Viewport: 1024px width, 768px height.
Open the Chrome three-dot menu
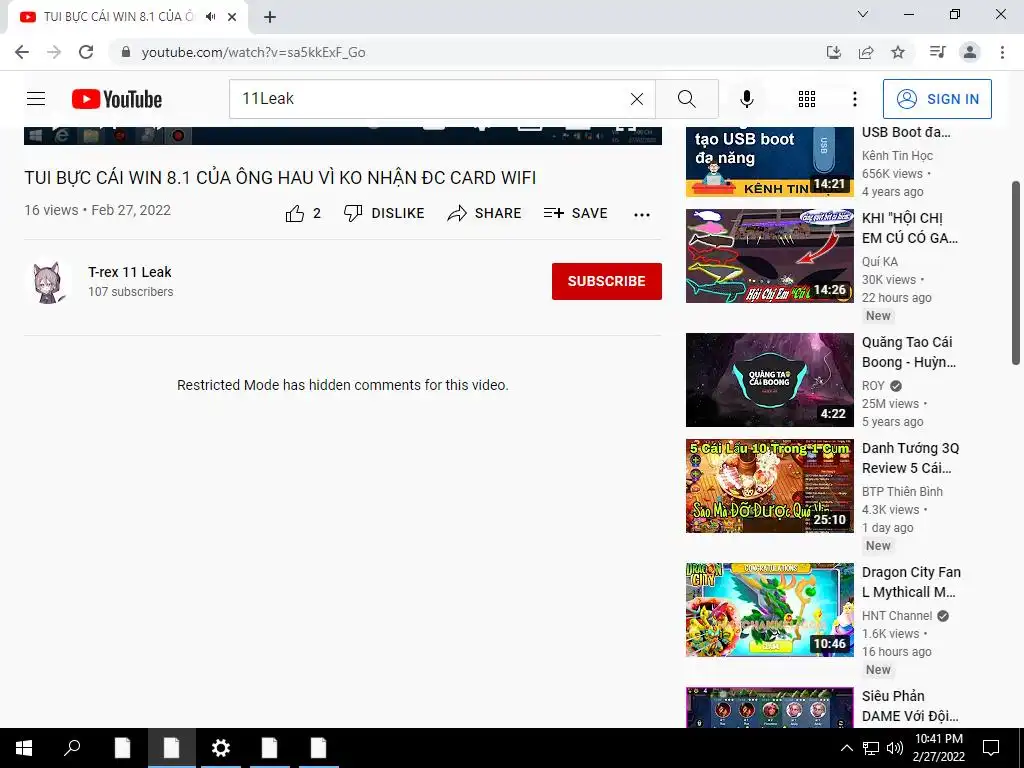click(x=1002, y=52)
